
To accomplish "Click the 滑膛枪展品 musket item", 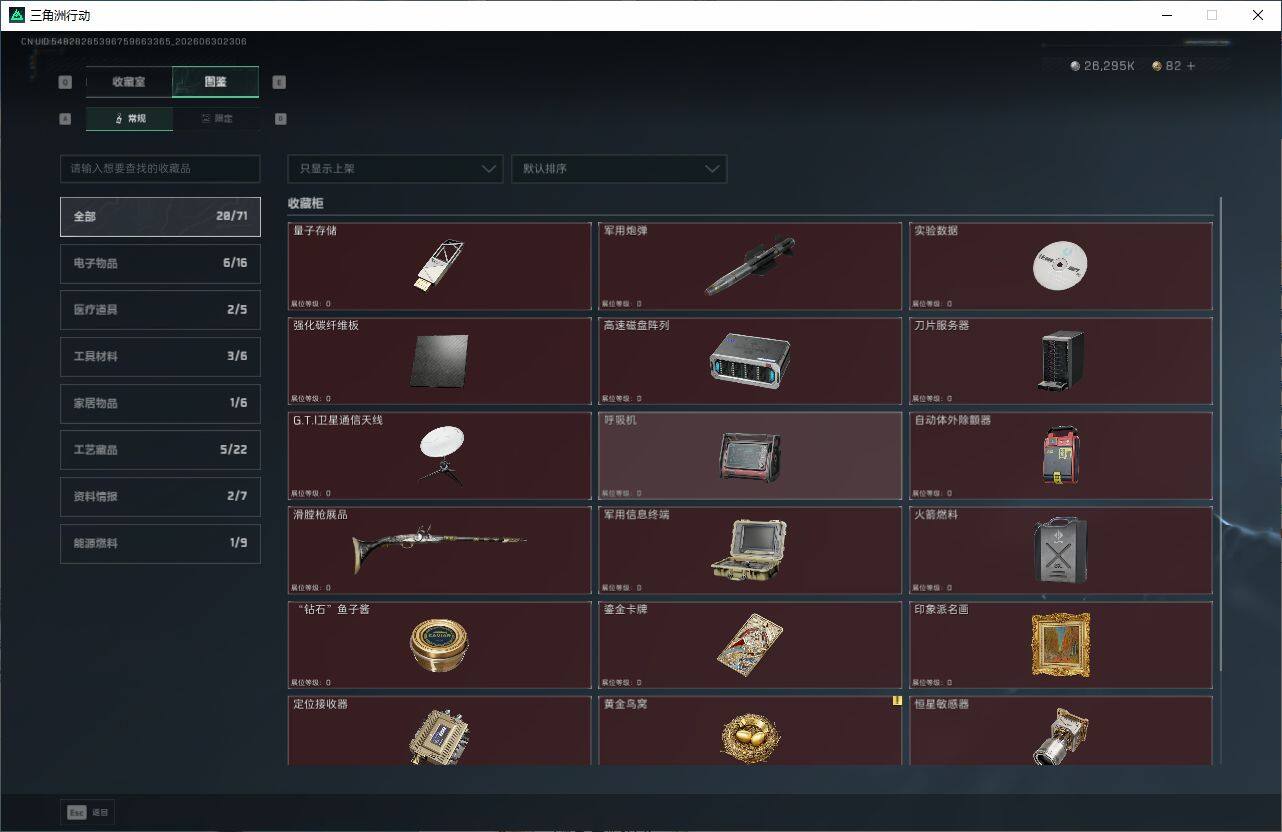I will (439, 550).
